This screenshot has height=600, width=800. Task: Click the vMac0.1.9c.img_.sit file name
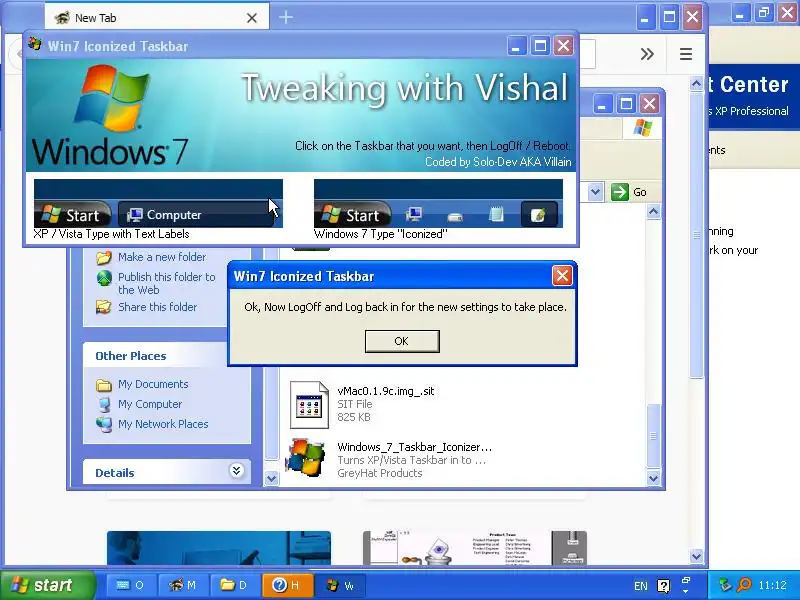(386, 391)
